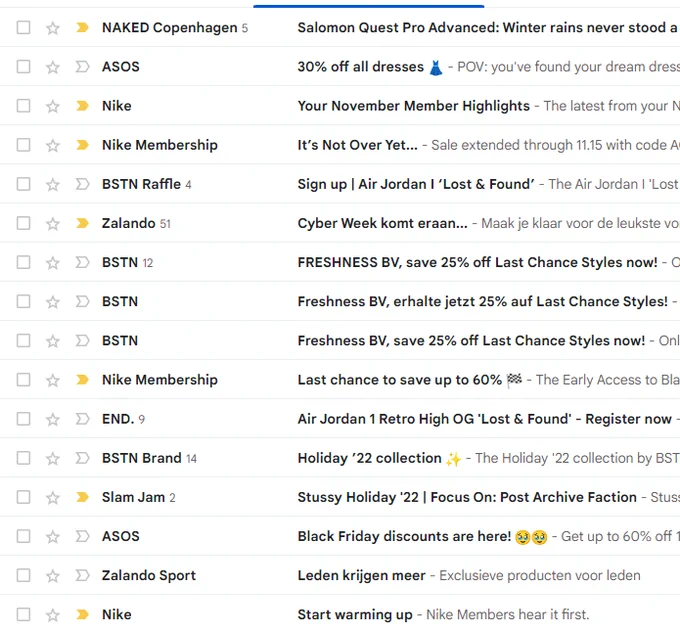Click the Zalando 51 sender name
The image size is (680, 632).
click(x=128, y=223)
